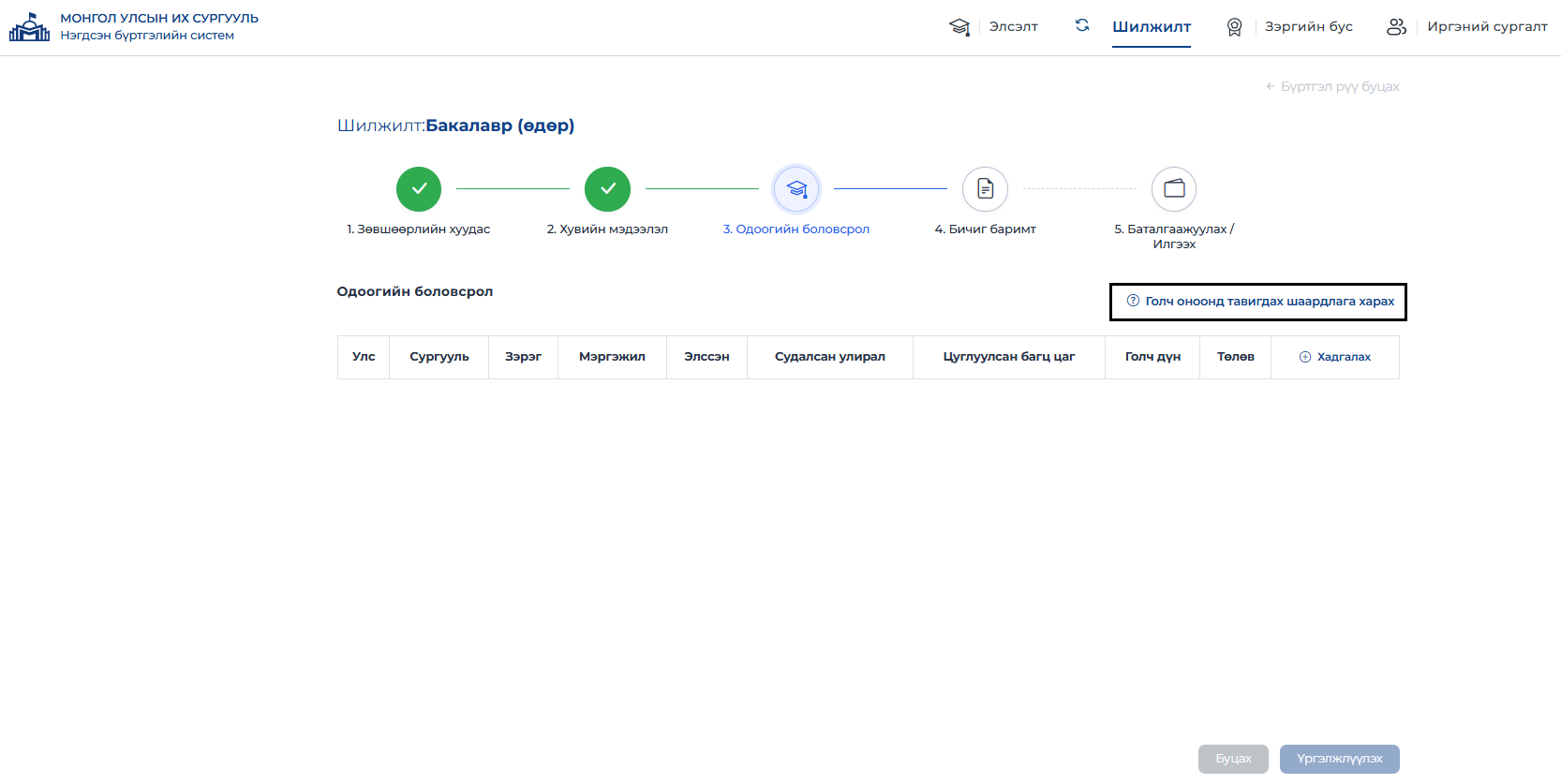This screenshot has width=1561, height=784.
Task: Open the Зэргийн бус menu item
Action: (1309, 26)
